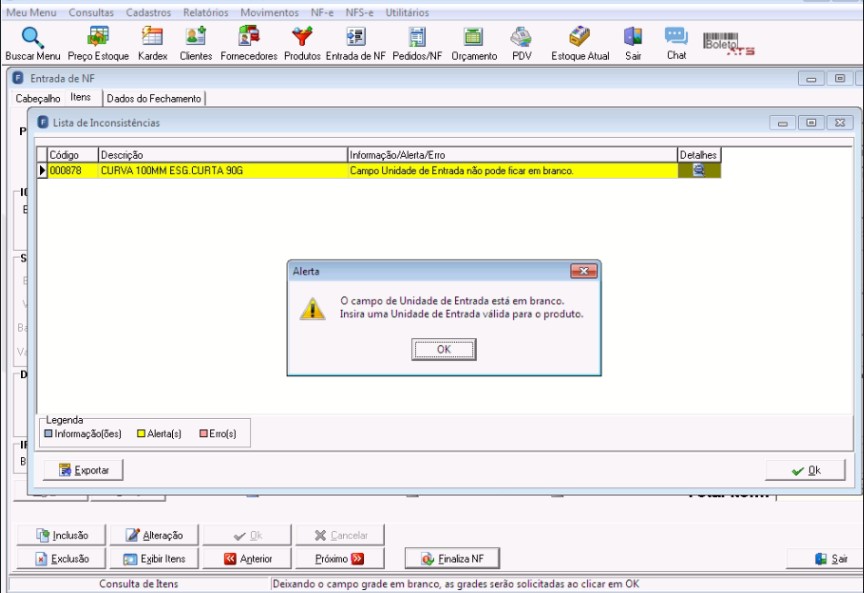Open the Movimentos menu
864x593 pixels.
point(269,12)
